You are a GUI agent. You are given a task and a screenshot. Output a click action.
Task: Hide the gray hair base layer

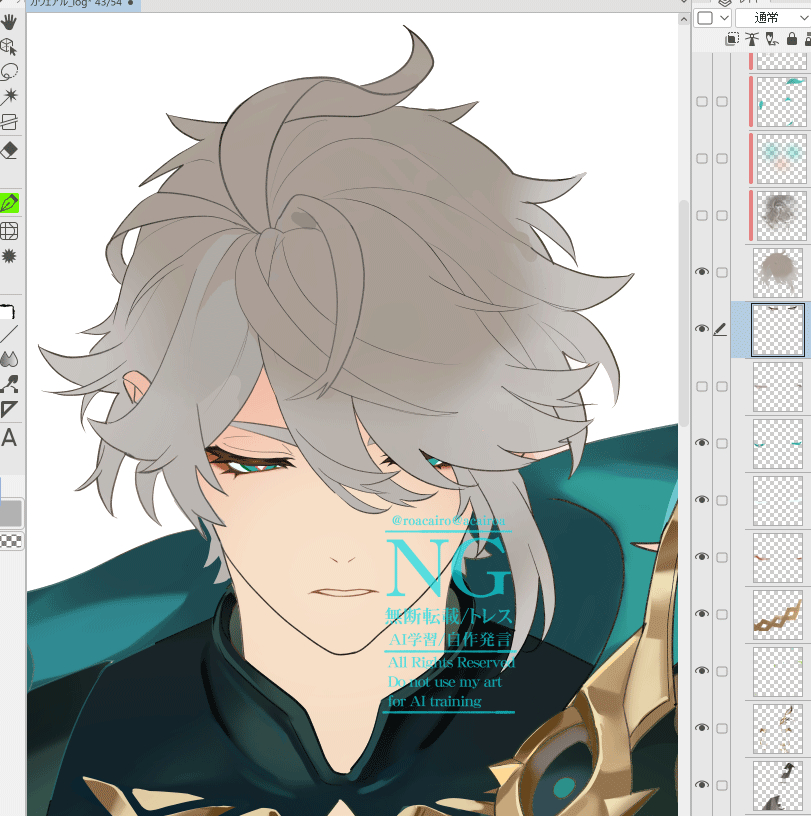point(702,272)
